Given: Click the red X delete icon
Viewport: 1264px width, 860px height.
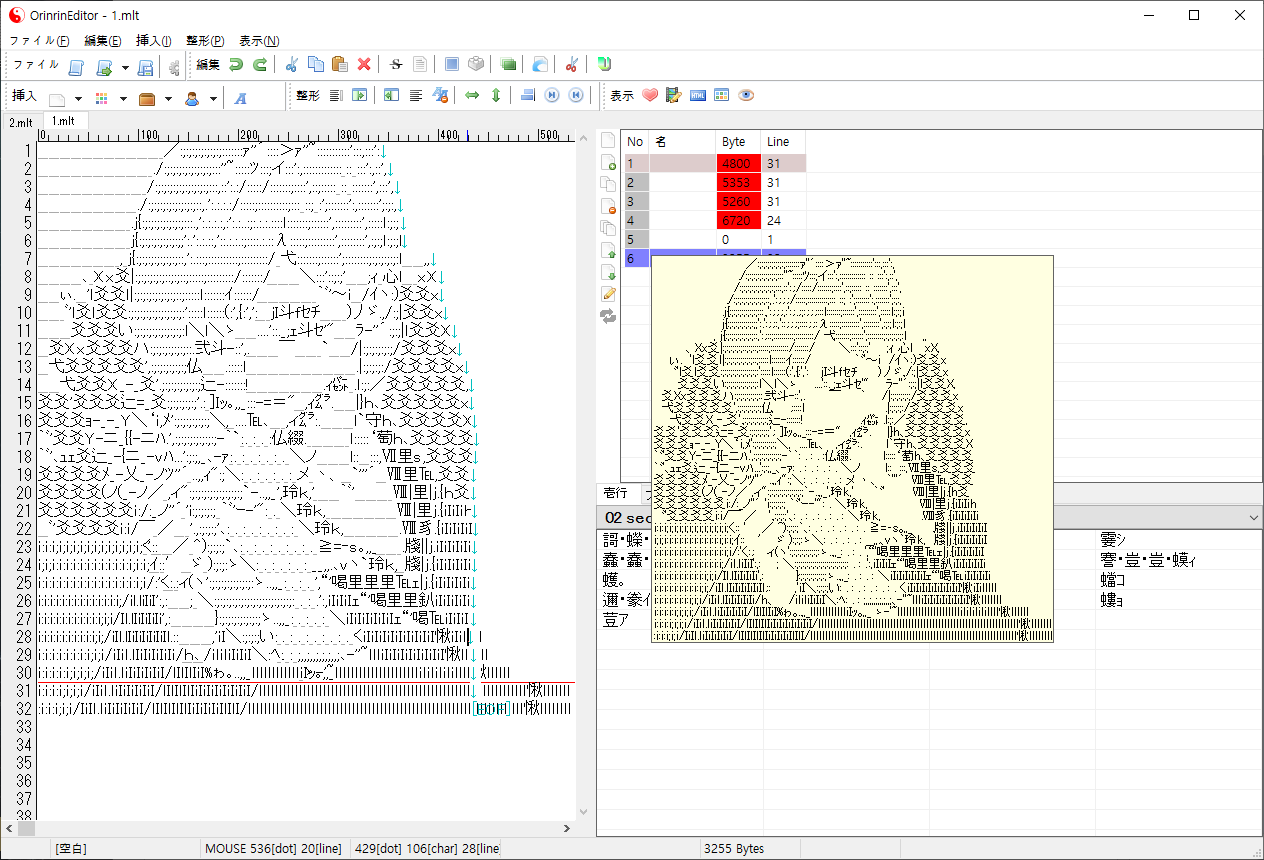Looking at the screenshot, I should tap(364, 65).
